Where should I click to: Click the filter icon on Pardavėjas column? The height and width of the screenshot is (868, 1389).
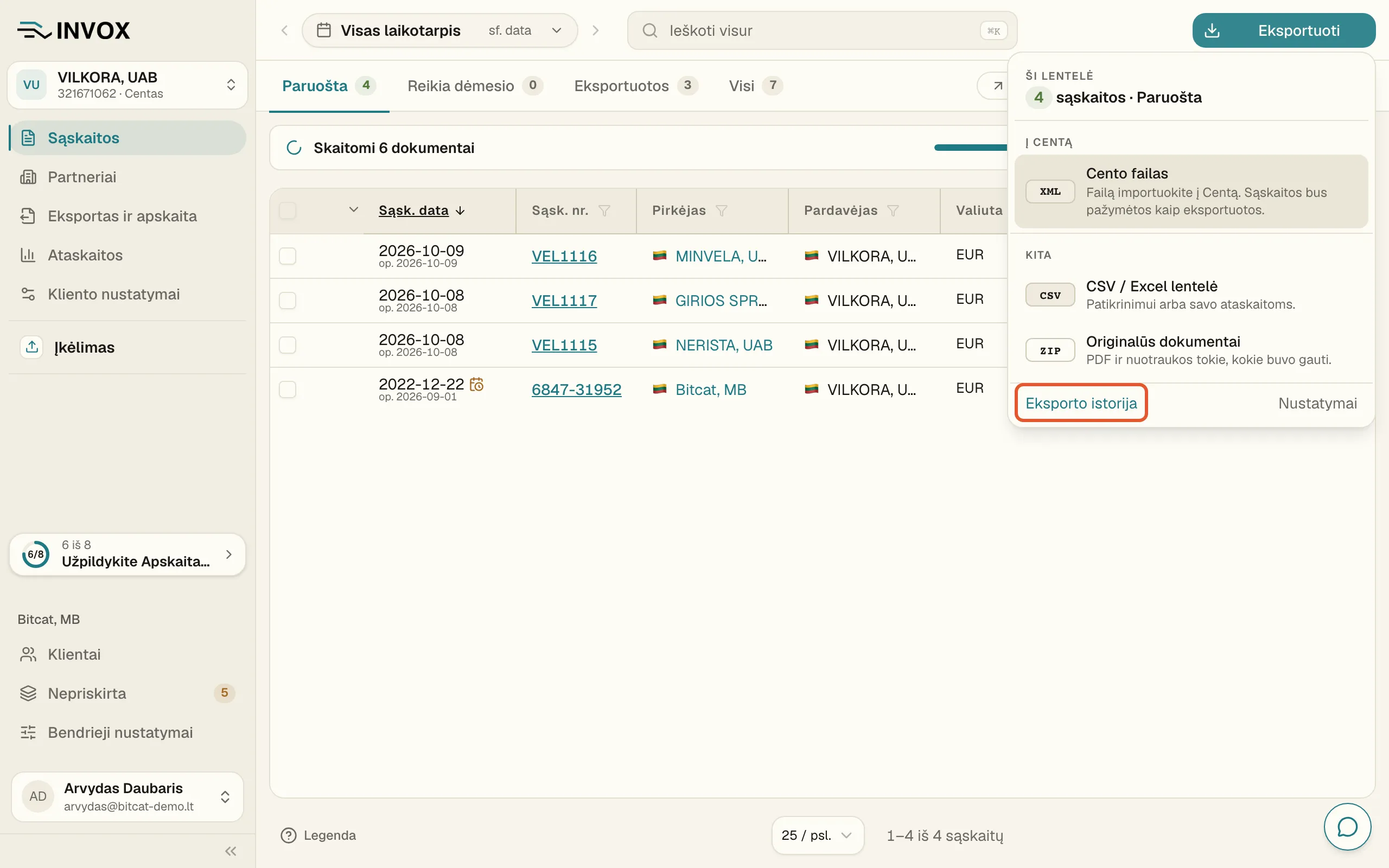[x=893, y=210]
